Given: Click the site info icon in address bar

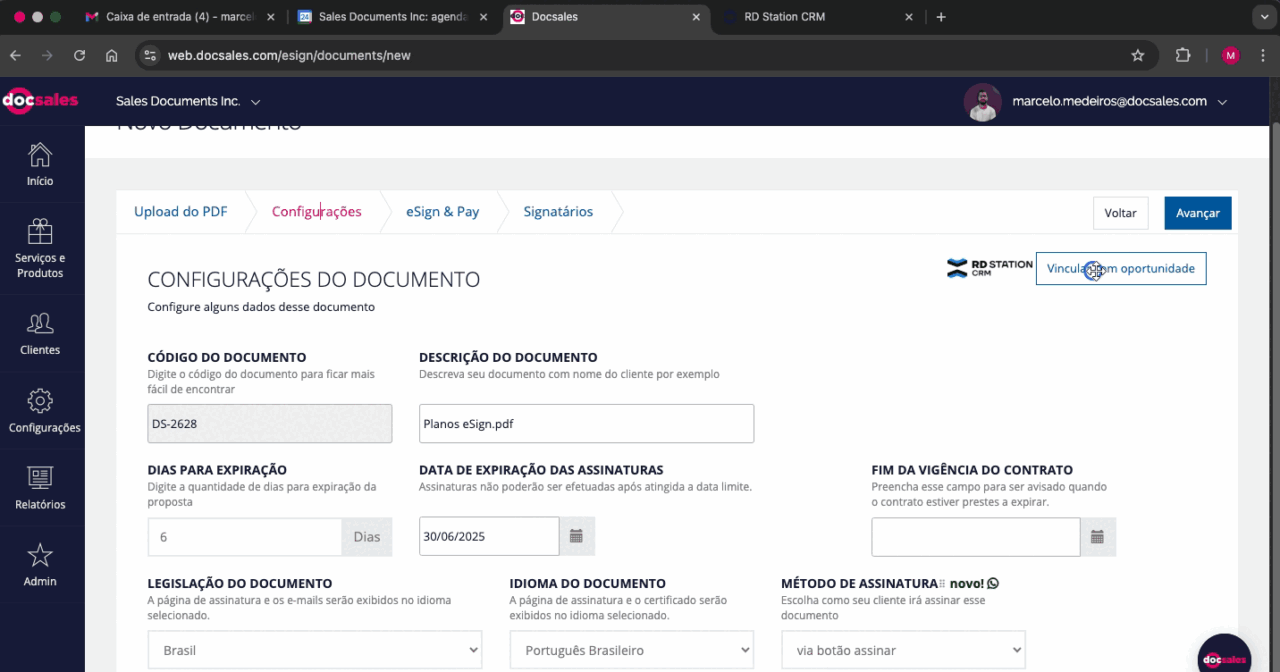Looking at the screenshot, I should point(150,55).
